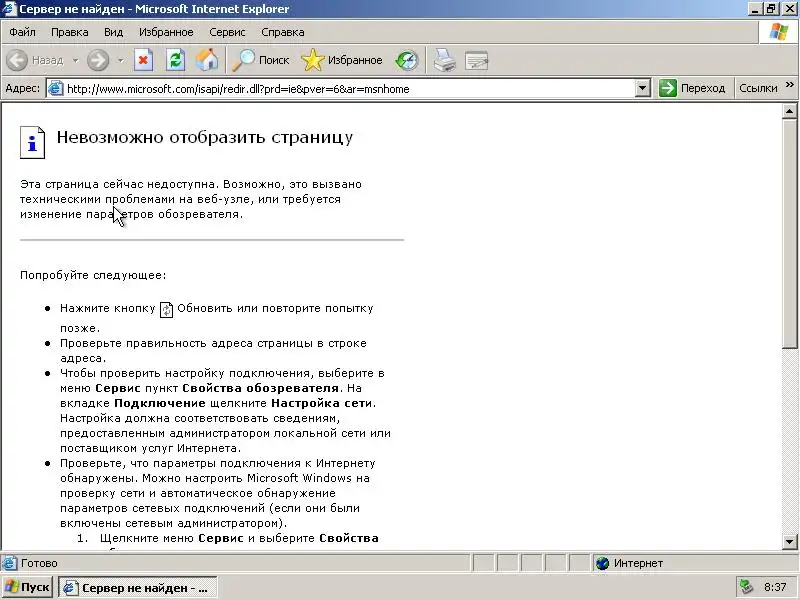This screenshot has height=600, width=800.
Task: Click the Готово status text
Action: (39, 563)
